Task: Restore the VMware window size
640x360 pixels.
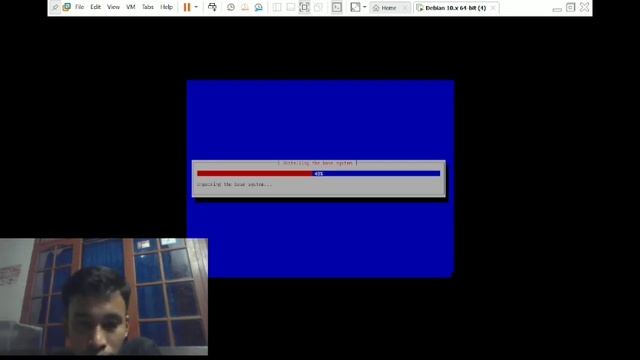Action: point(571,7)
